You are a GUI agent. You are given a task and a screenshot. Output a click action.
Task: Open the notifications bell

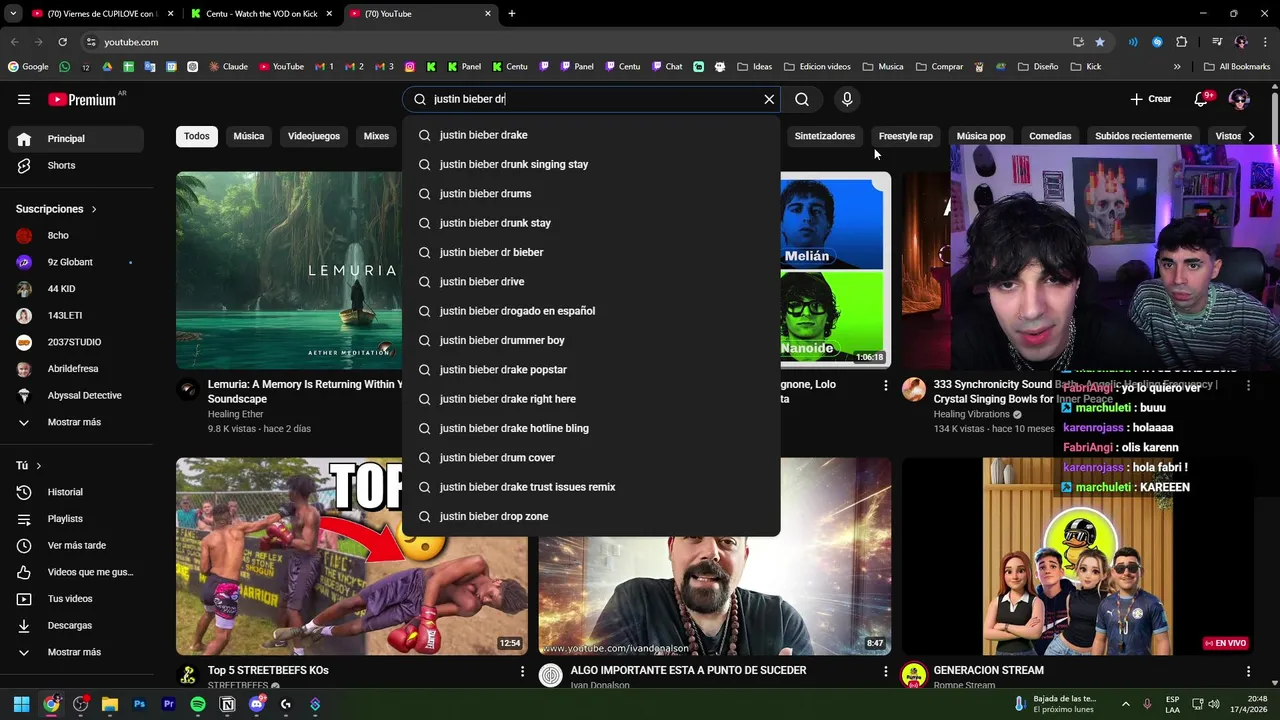pos(1202,99)
